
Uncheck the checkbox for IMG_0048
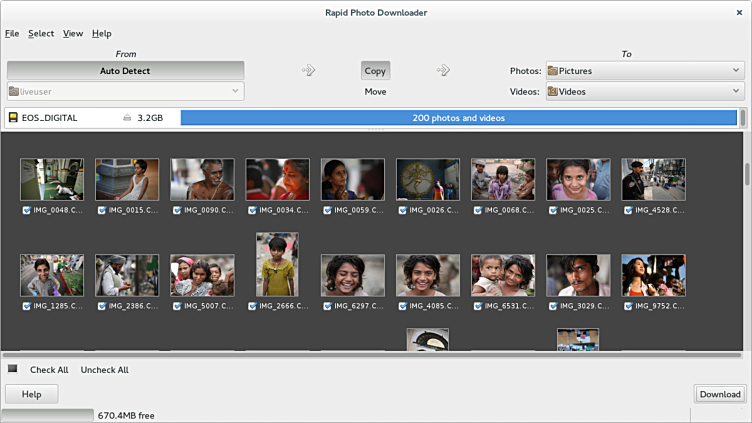click(26, 210)
